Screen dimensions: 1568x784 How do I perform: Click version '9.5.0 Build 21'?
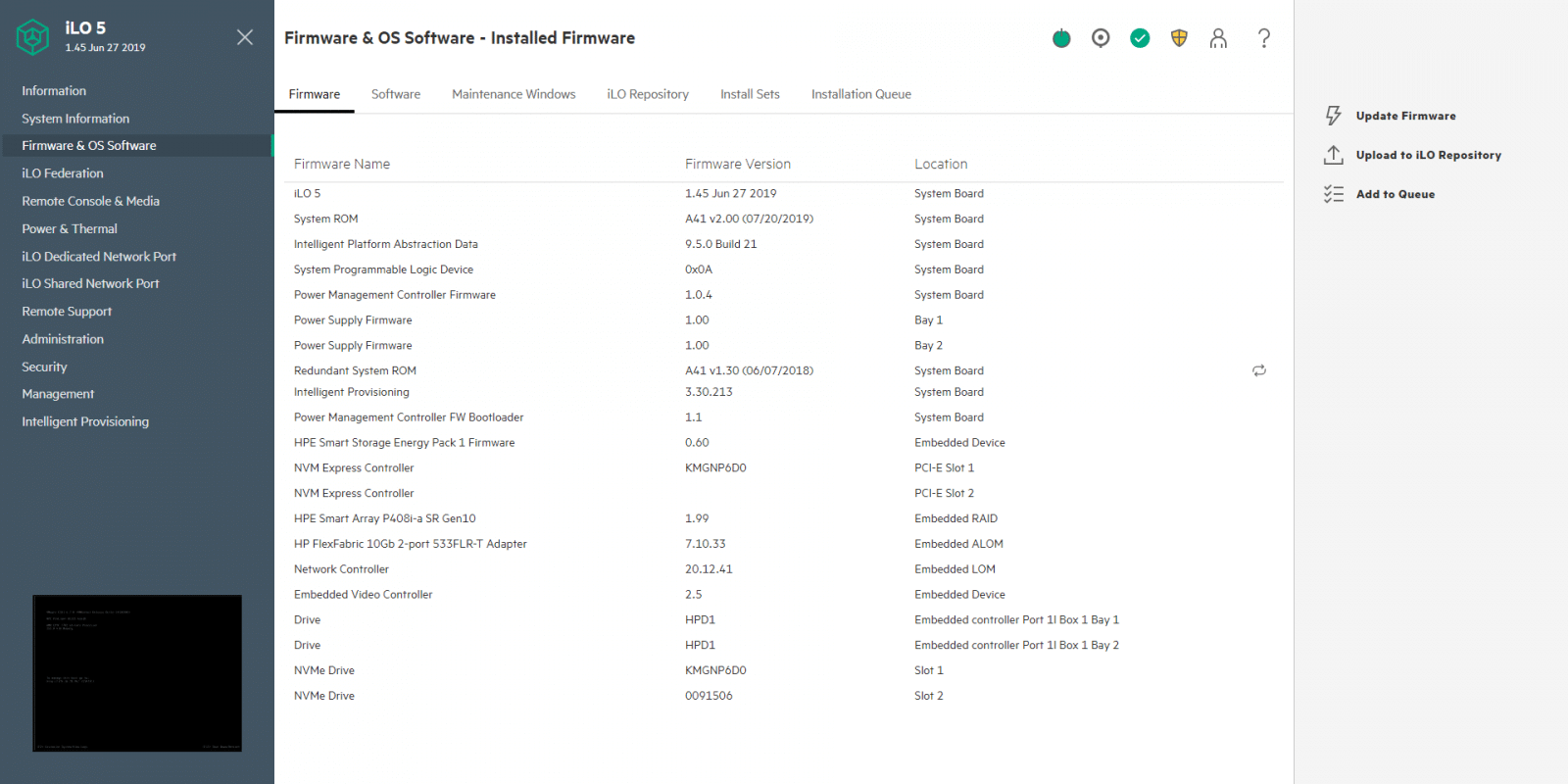tap(720, 244)
